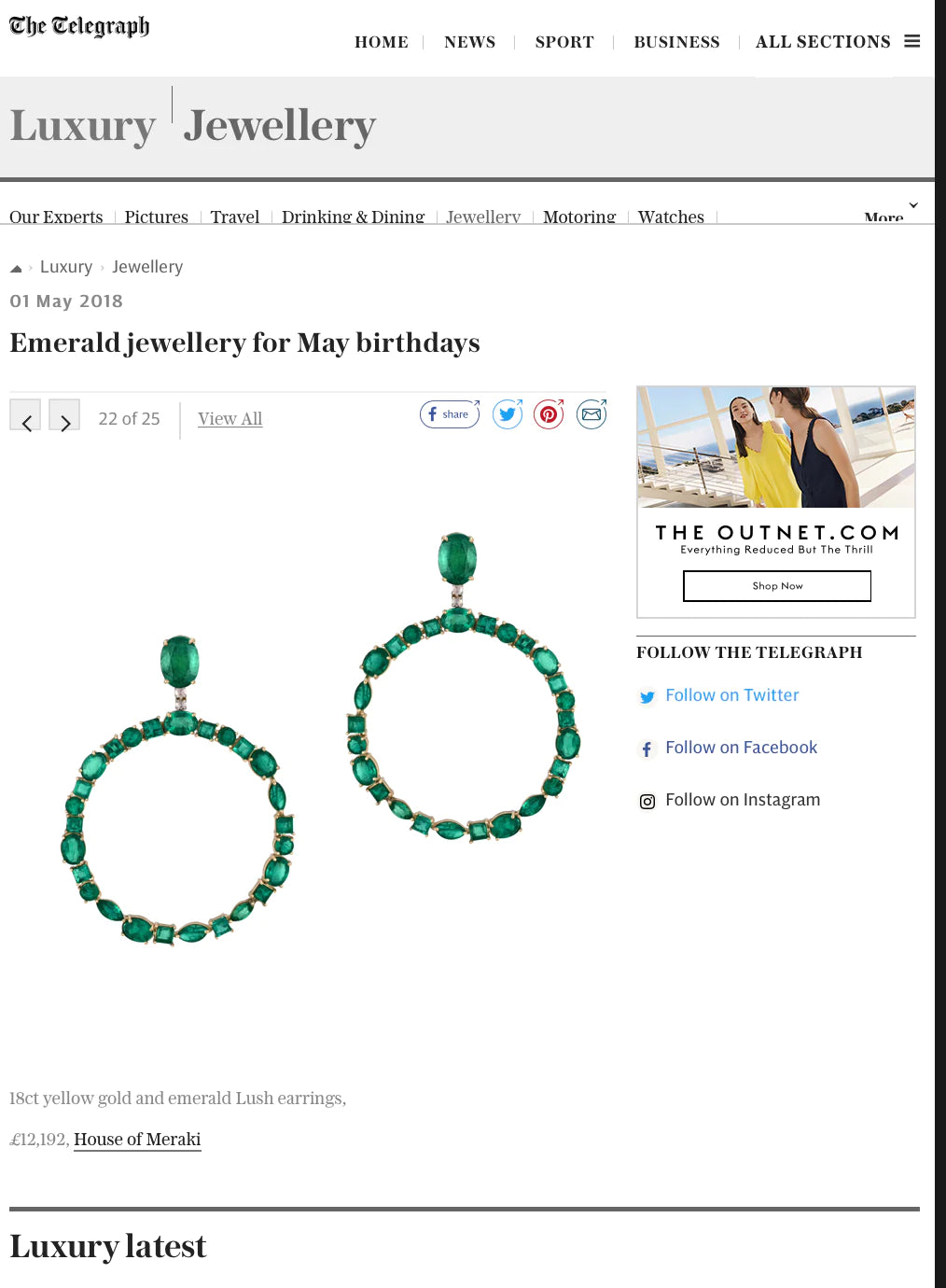
Task: Email this article using the envelope icon
Action: pos(591,413)
